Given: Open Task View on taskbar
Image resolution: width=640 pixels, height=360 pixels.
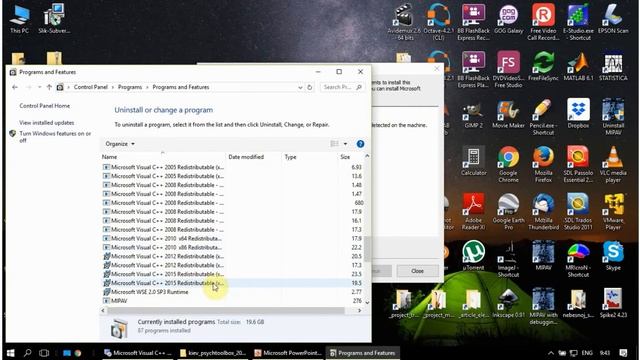Looking at the screenshot, I should click(44, 353).
